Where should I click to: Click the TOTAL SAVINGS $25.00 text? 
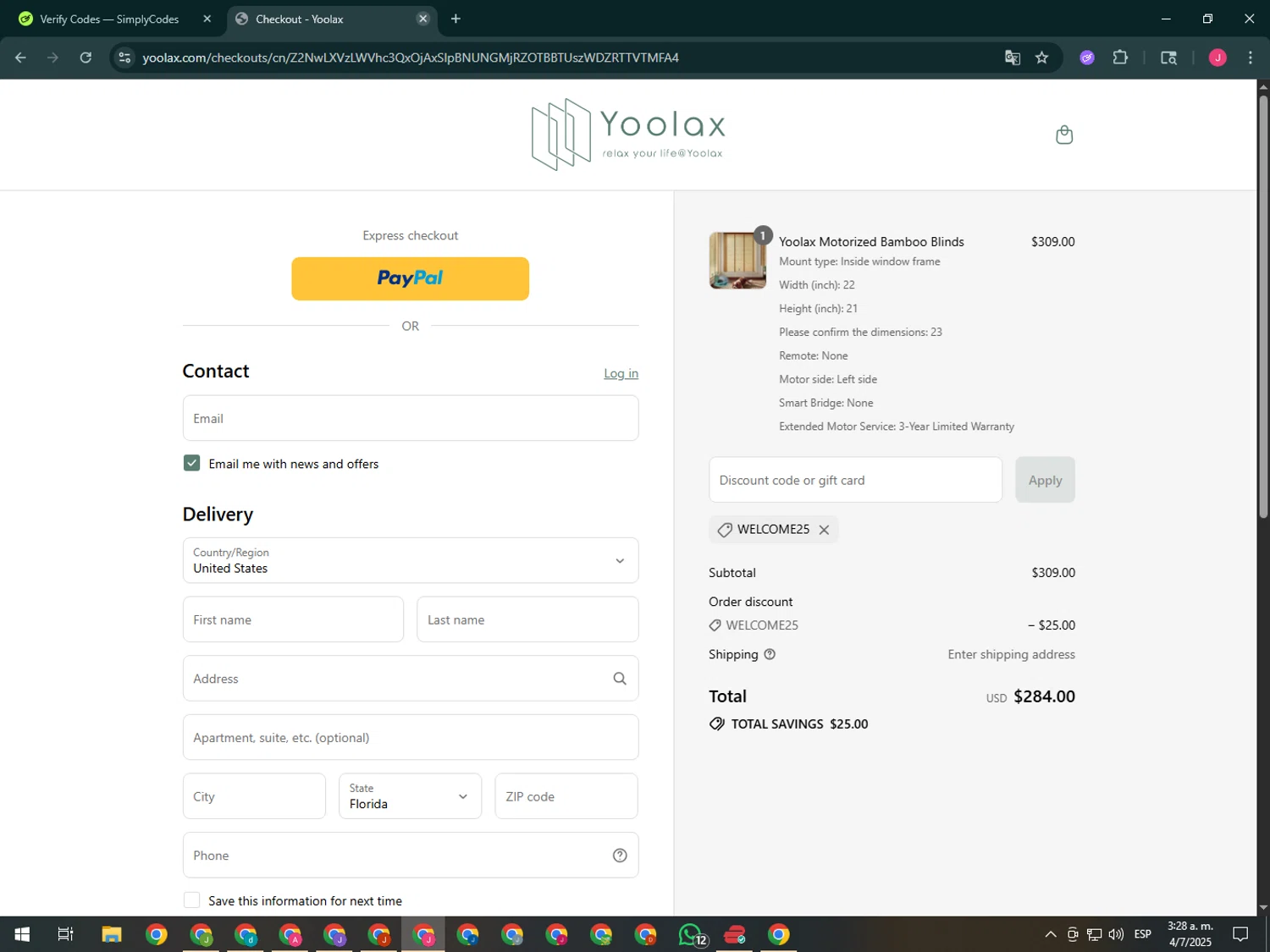coord(799,724)
